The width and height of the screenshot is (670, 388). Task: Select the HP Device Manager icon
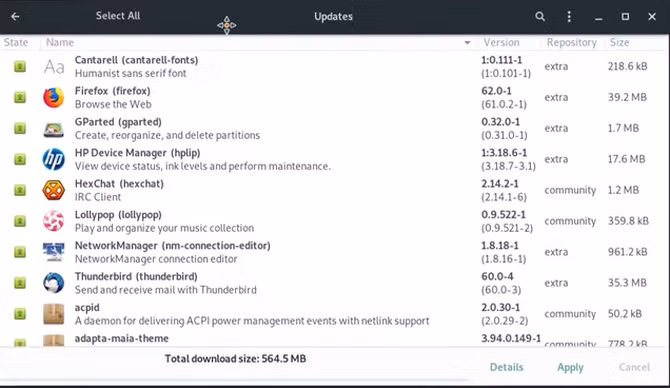[x=53, y=159]
